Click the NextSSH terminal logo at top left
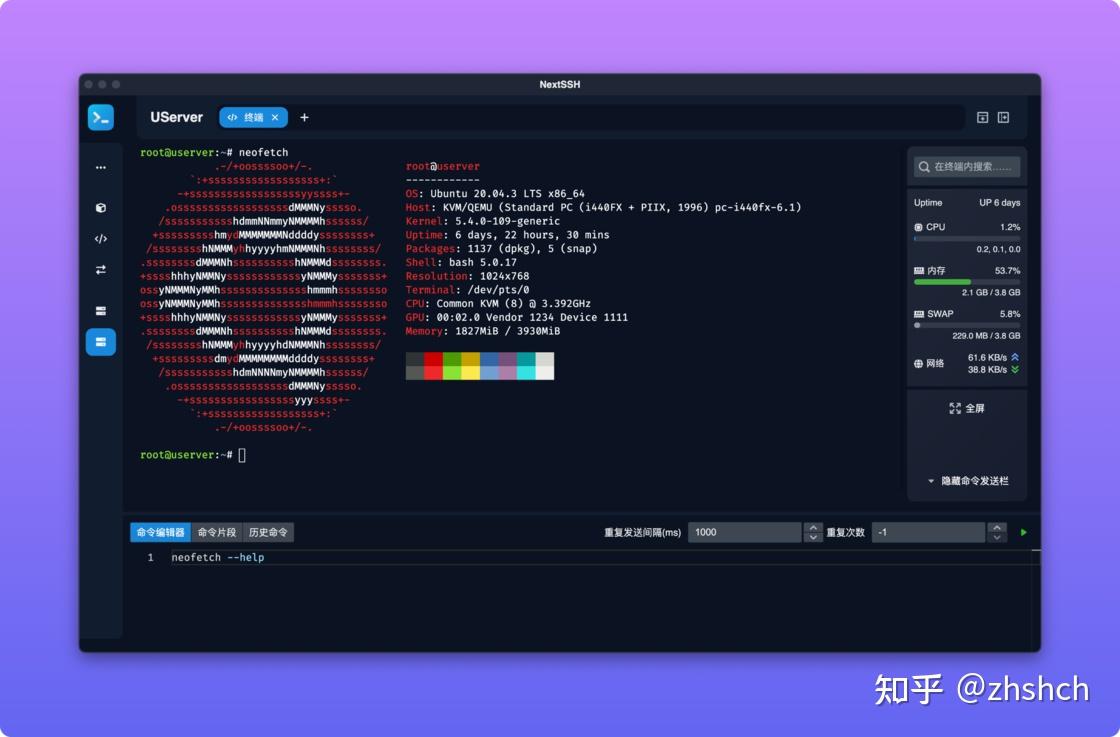The width and height of the screenshot is (1120, 737). pyautogui.click(x=100, y=117)
